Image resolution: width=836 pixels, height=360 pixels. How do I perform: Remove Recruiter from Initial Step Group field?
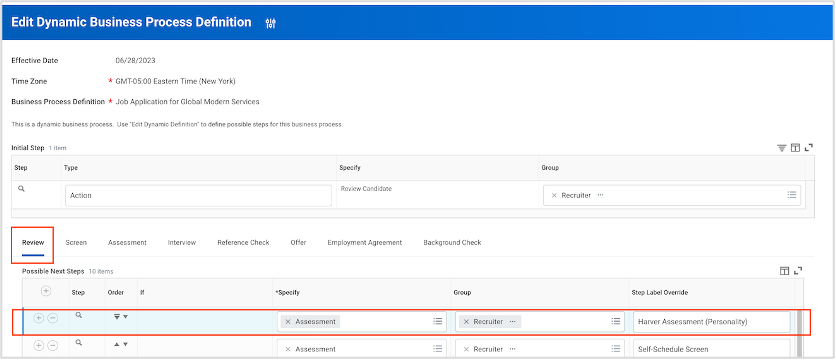[554, 195]
